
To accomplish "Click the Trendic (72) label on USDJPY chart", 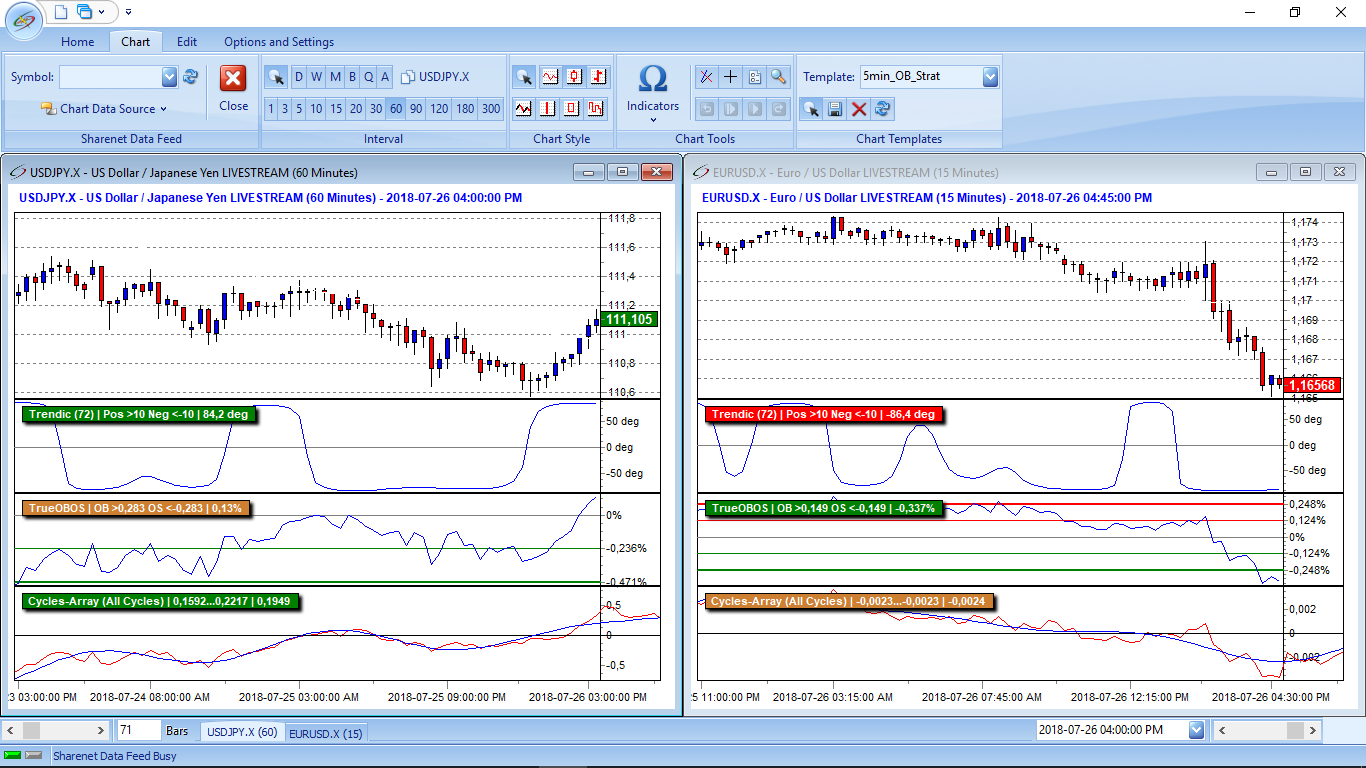I will (x=139, y=414).
